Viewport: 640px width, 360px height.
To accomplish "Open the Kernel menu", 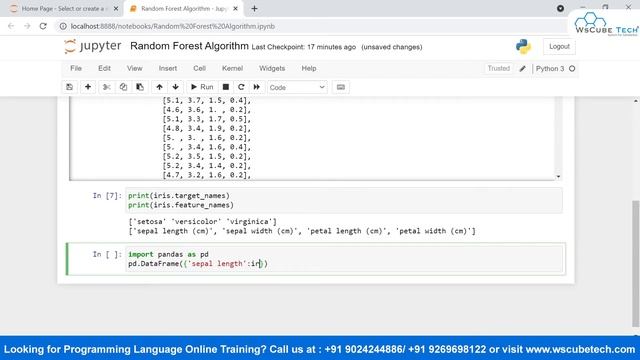I will pos(232,68).
